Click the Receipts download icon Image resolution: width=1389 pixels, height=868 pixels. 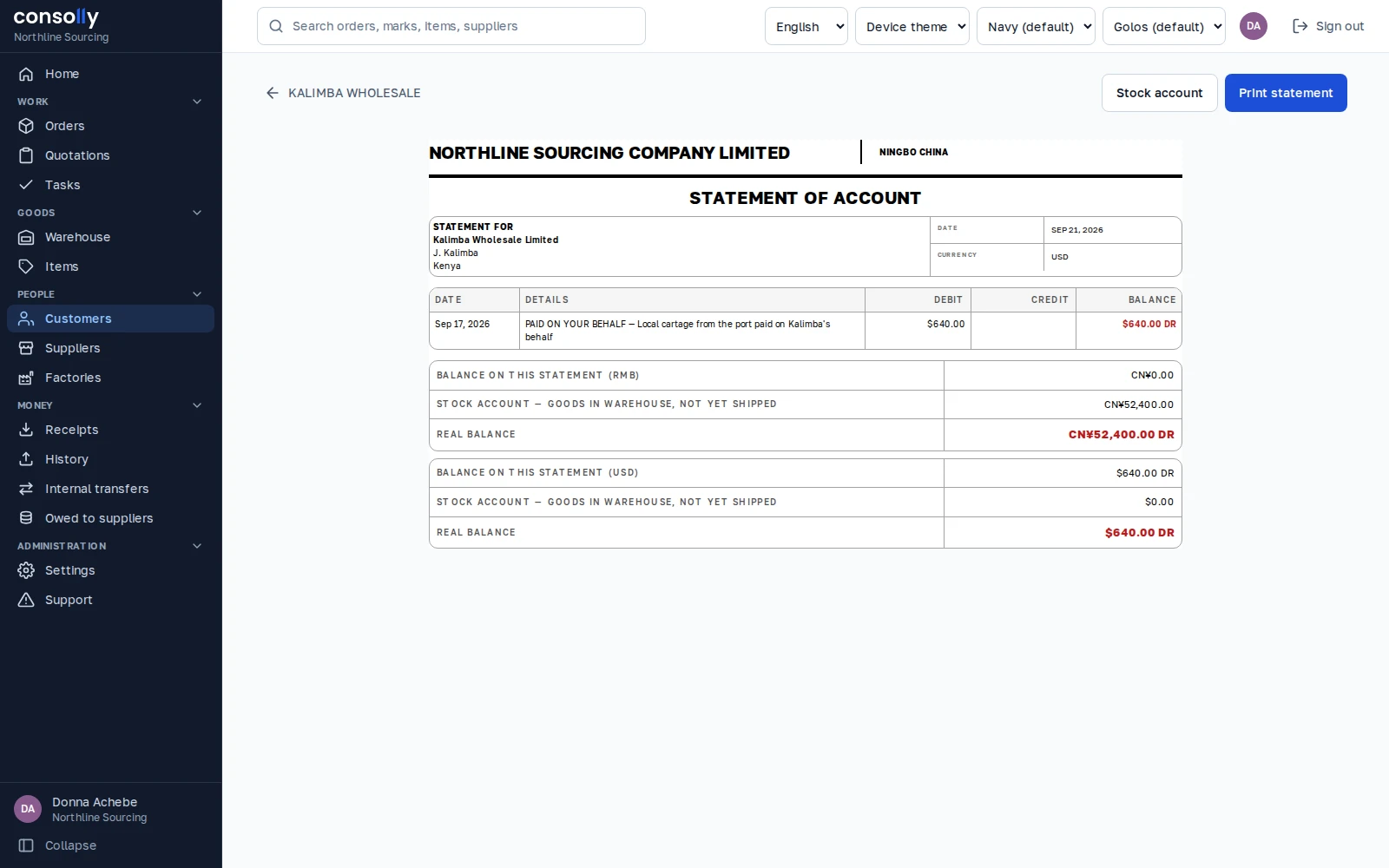pyautogui.click(x=26, y=430)
